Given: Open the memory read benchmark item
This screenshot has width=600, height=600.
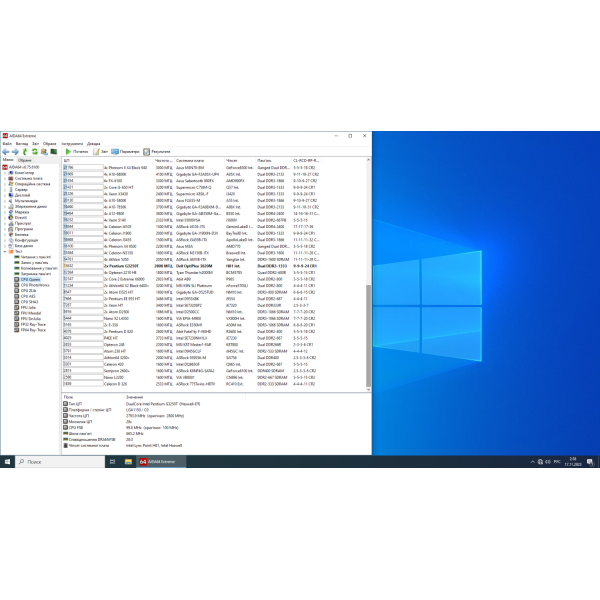Looking at the screenshot, I should pyautogui.click(x=33, y=257).
